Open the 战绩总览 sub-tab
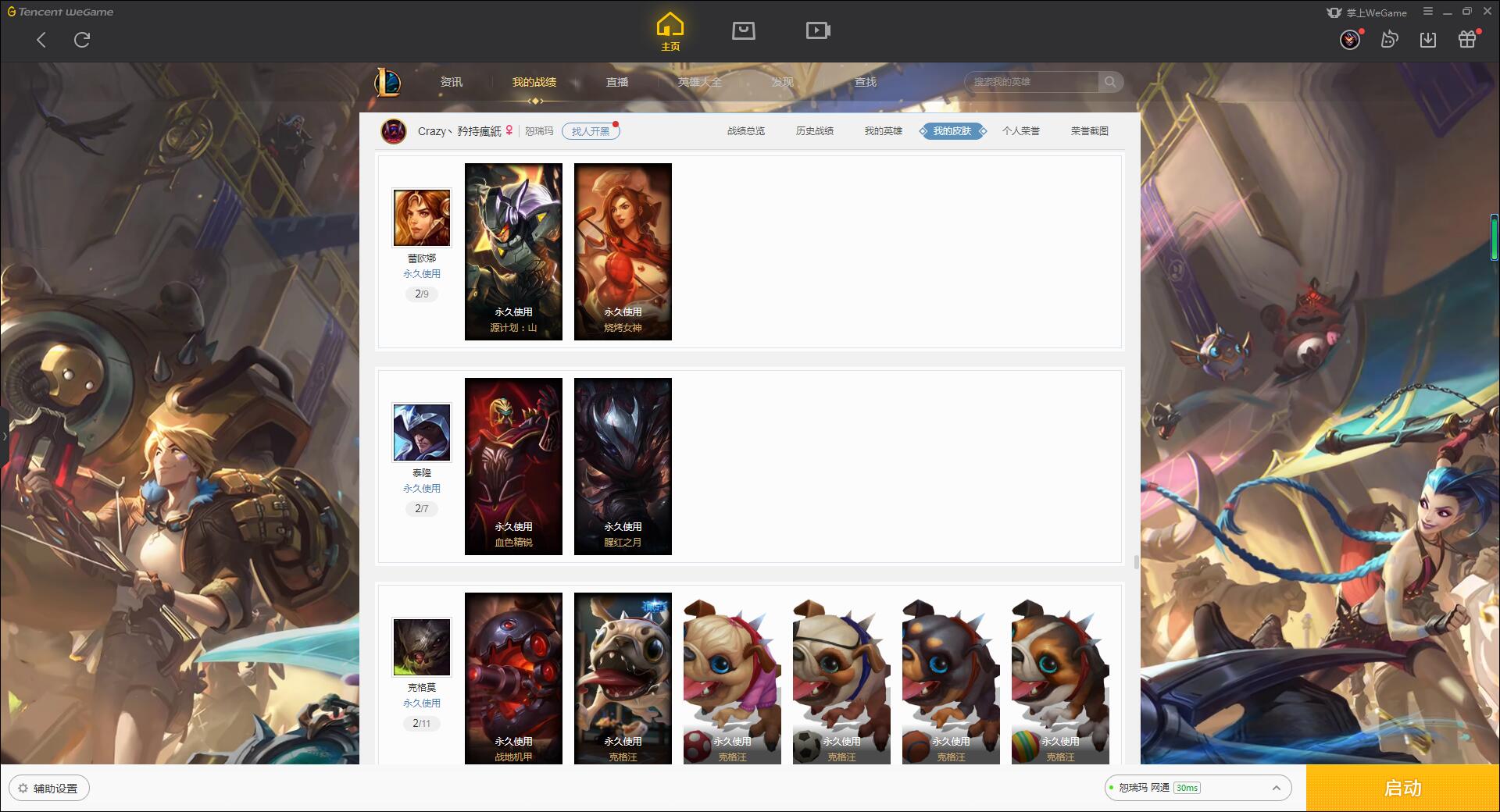This screenshot has width=1500, height=812. tap(746, 131)
